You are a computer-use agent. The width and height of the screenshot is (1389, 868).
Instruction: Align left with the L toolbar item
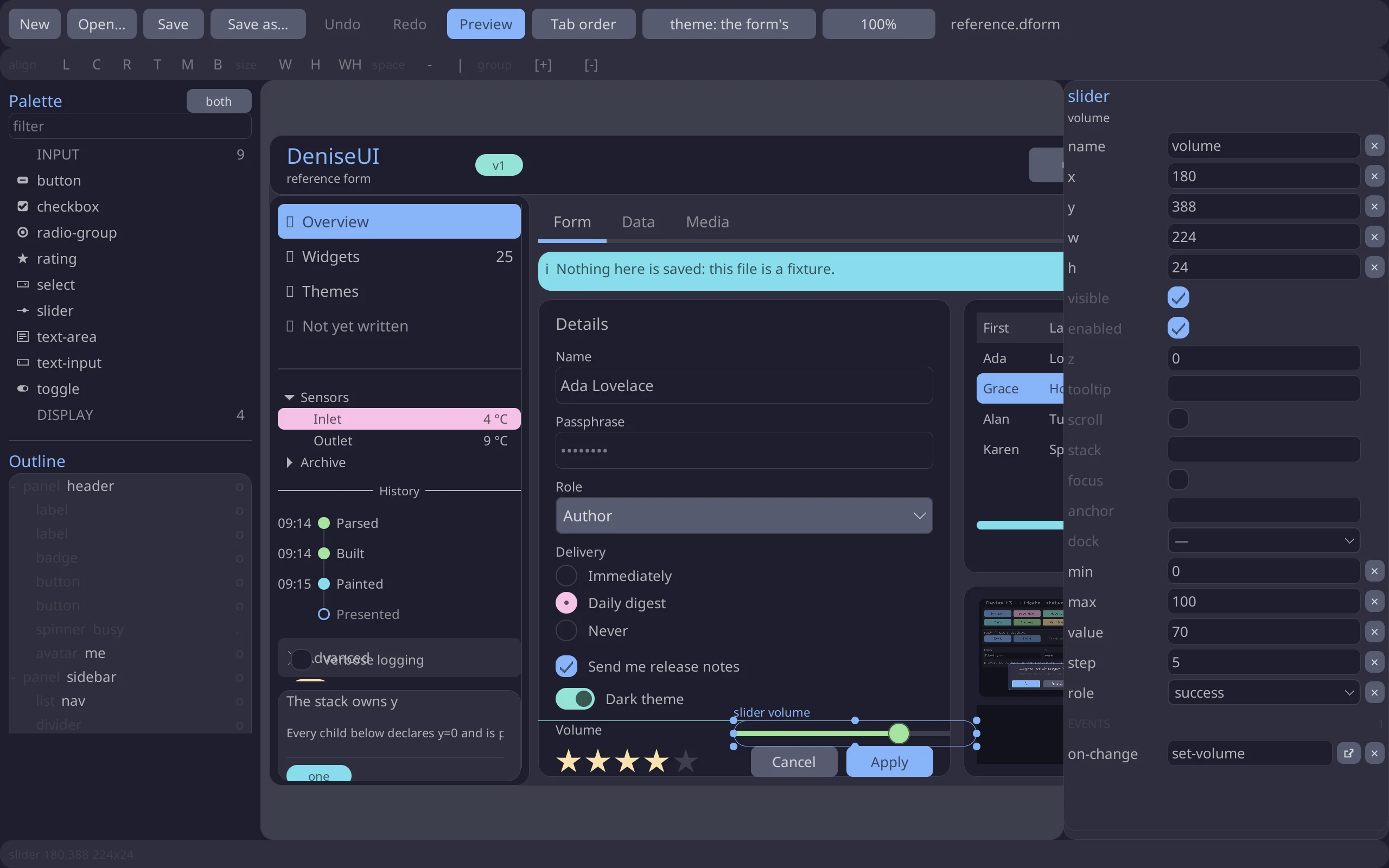(66, 65)
